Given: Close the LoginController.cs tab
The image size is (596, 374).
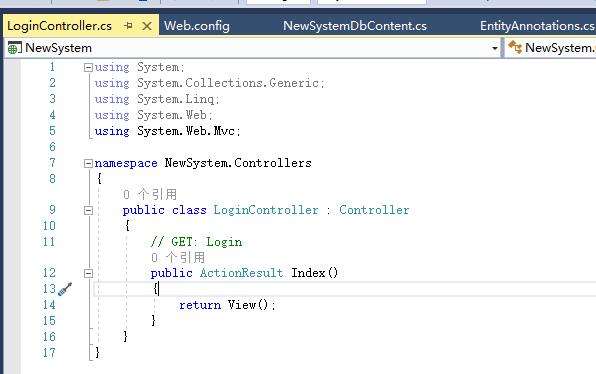Looking at the screenshot, I should 147,26.
